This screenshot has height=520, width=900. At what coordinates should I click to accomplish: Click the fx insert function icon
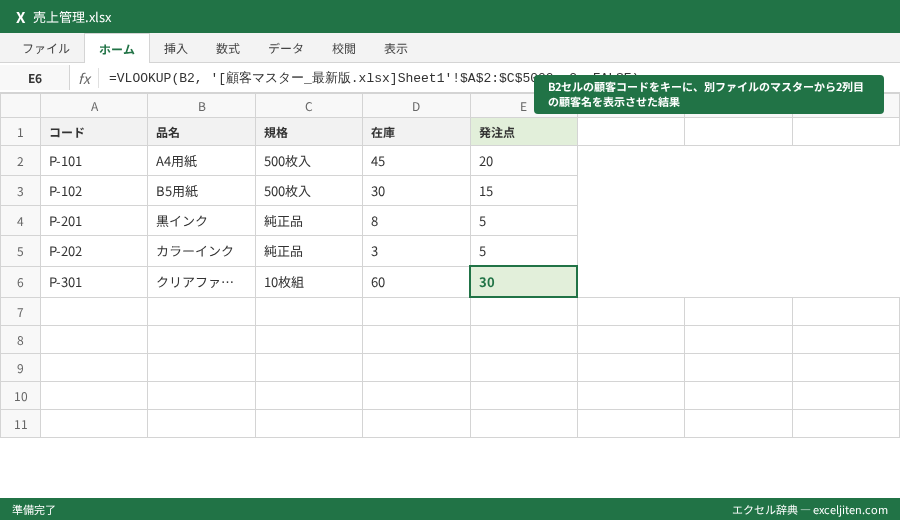pyautogui.click(x=84, y=79)
